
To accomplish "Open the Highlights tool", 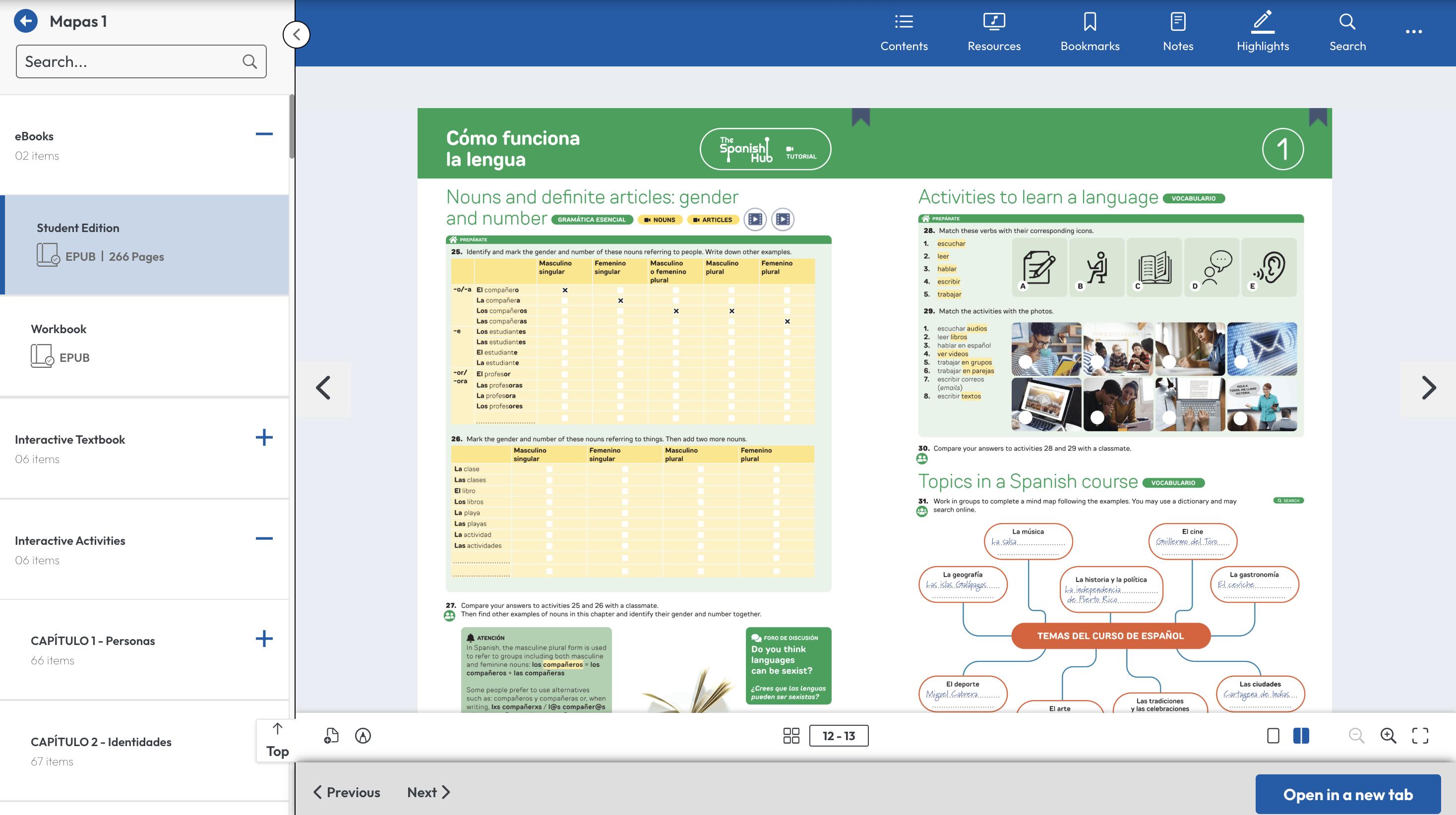I will 1262,33.
